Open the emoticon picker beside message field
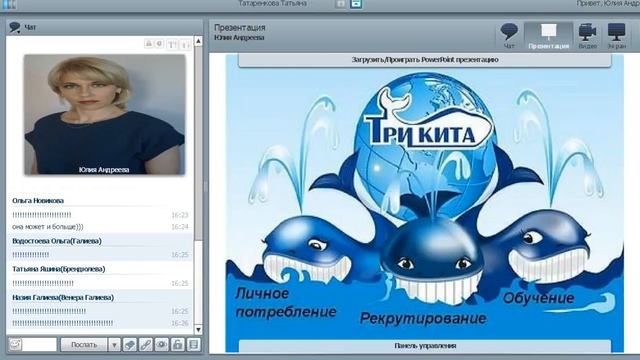This screenshot has height=360, width=640. (x=15, y=344)
